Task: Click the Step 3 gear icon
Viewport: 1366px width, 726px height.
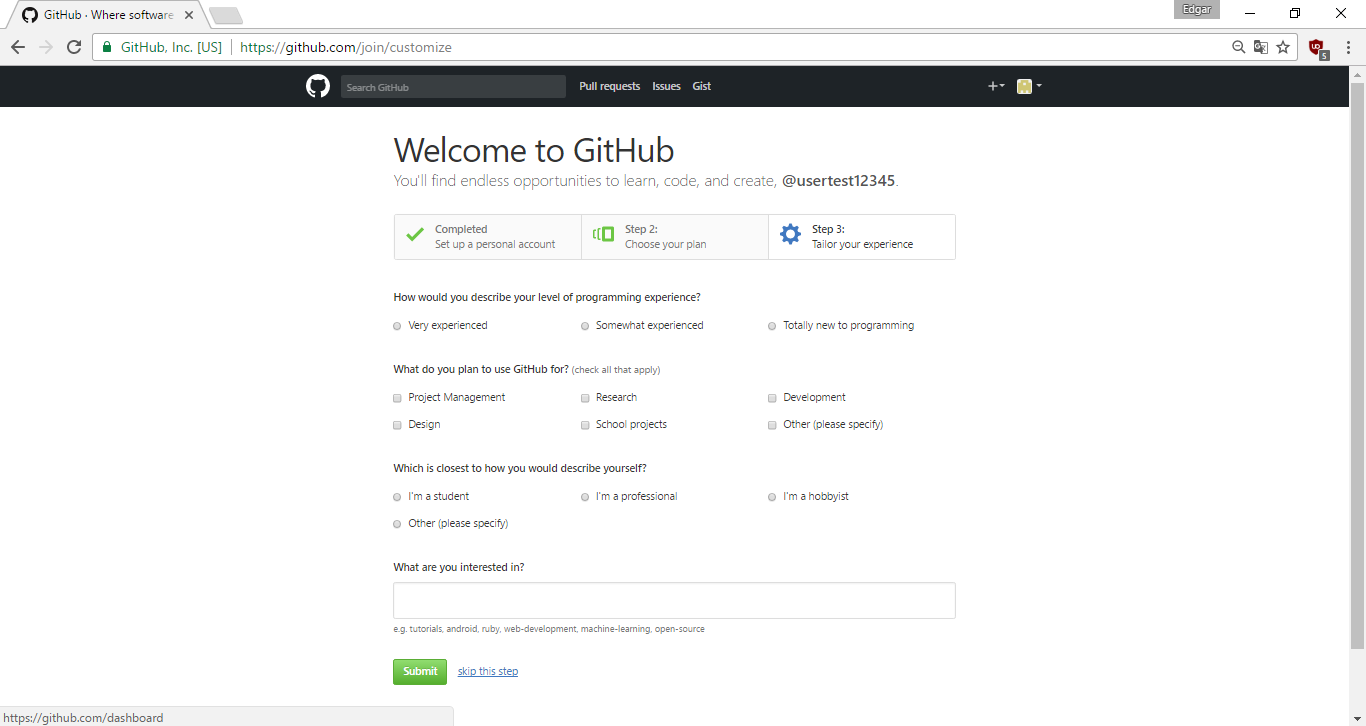Action: coord(790,234)
